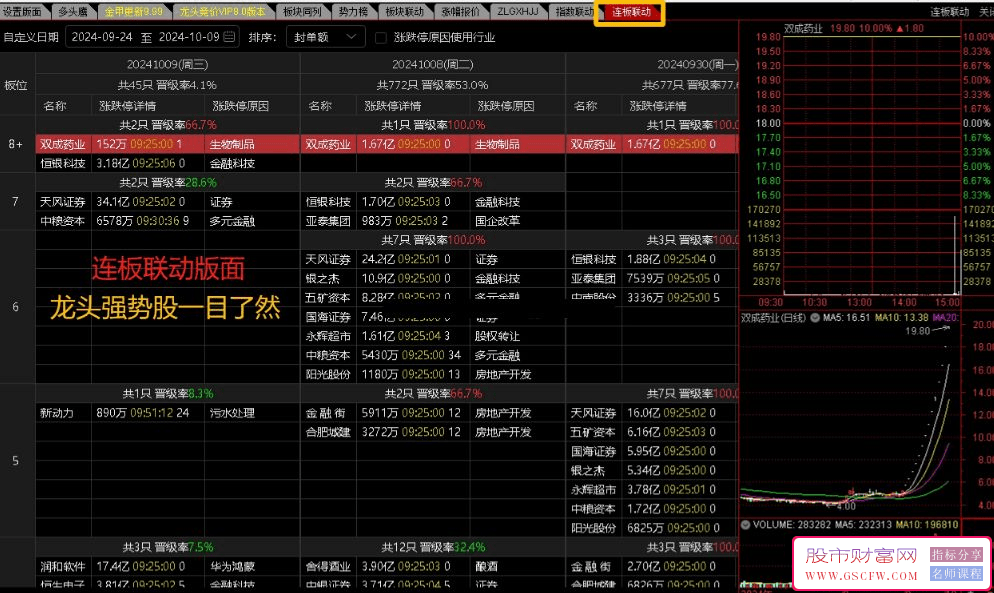This screenshot has height=593, width=994.
Task: Select 舍得酒业 stock row
Action: point(433,566)
